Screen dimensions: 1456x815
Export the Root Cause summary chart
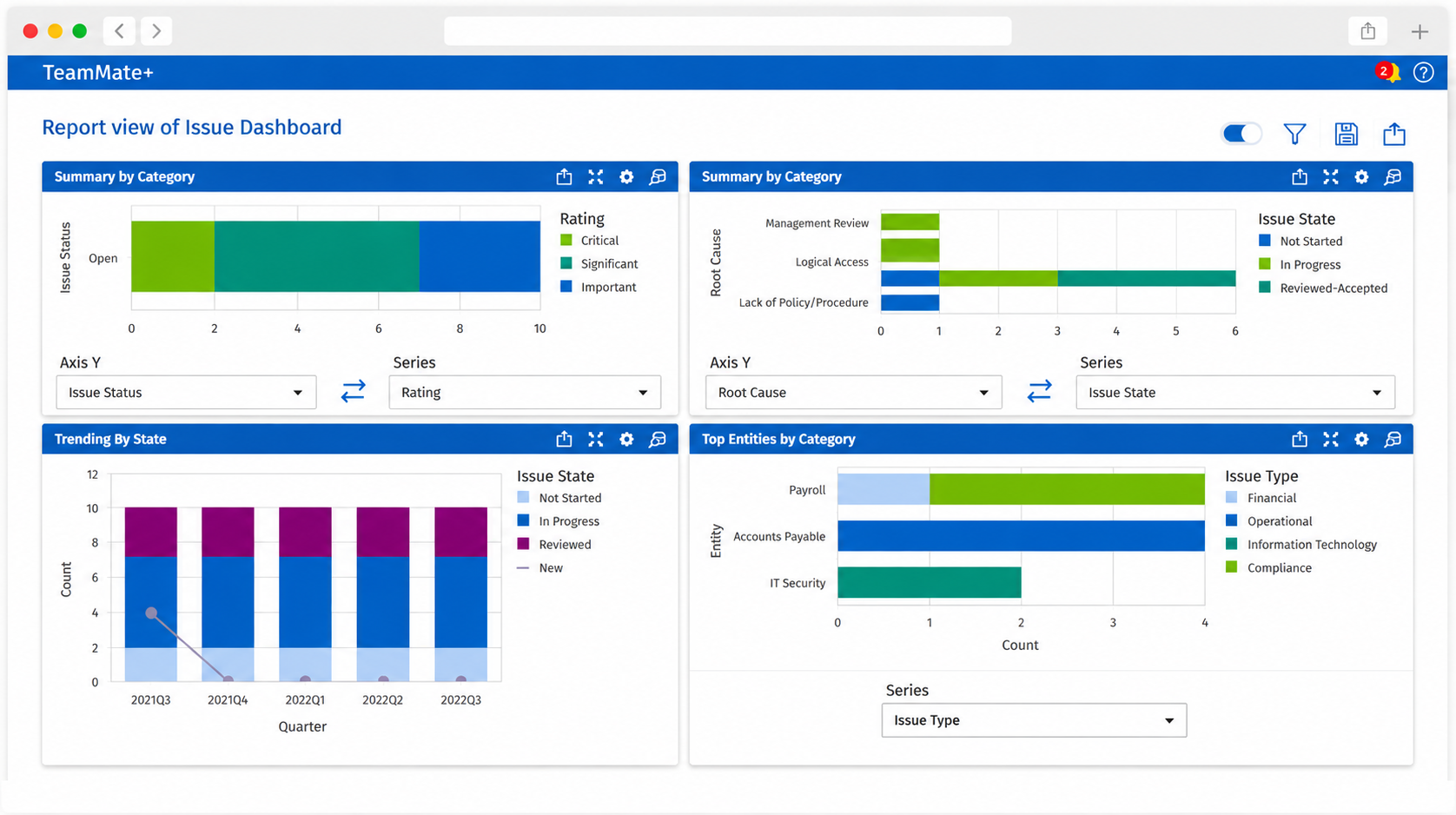tap(1300, 176)
